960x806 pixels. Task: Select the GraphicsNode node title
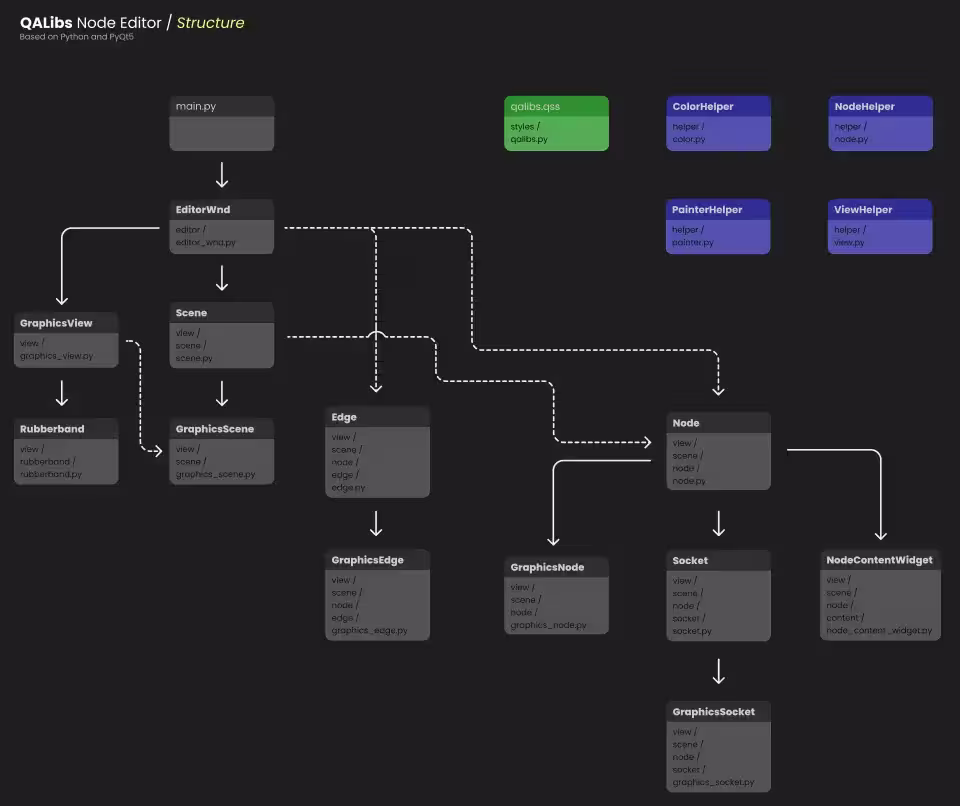[547, 567]
